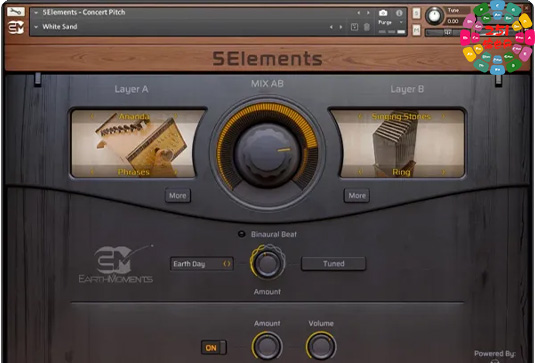Mute the instrument with the M button

pyautogui.click(x=416, y=30)
